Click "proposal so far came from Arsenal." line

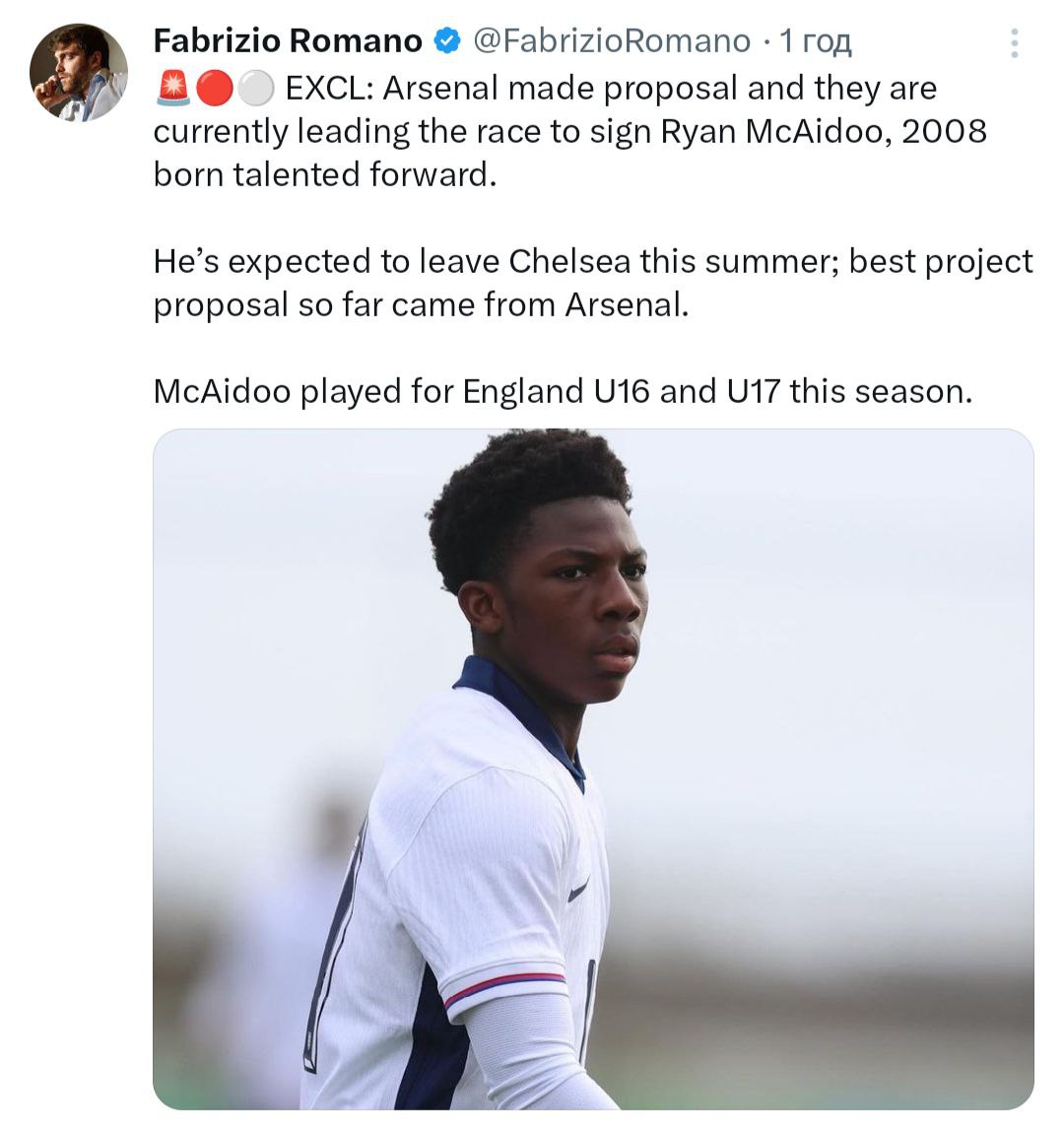pos(420,305)
